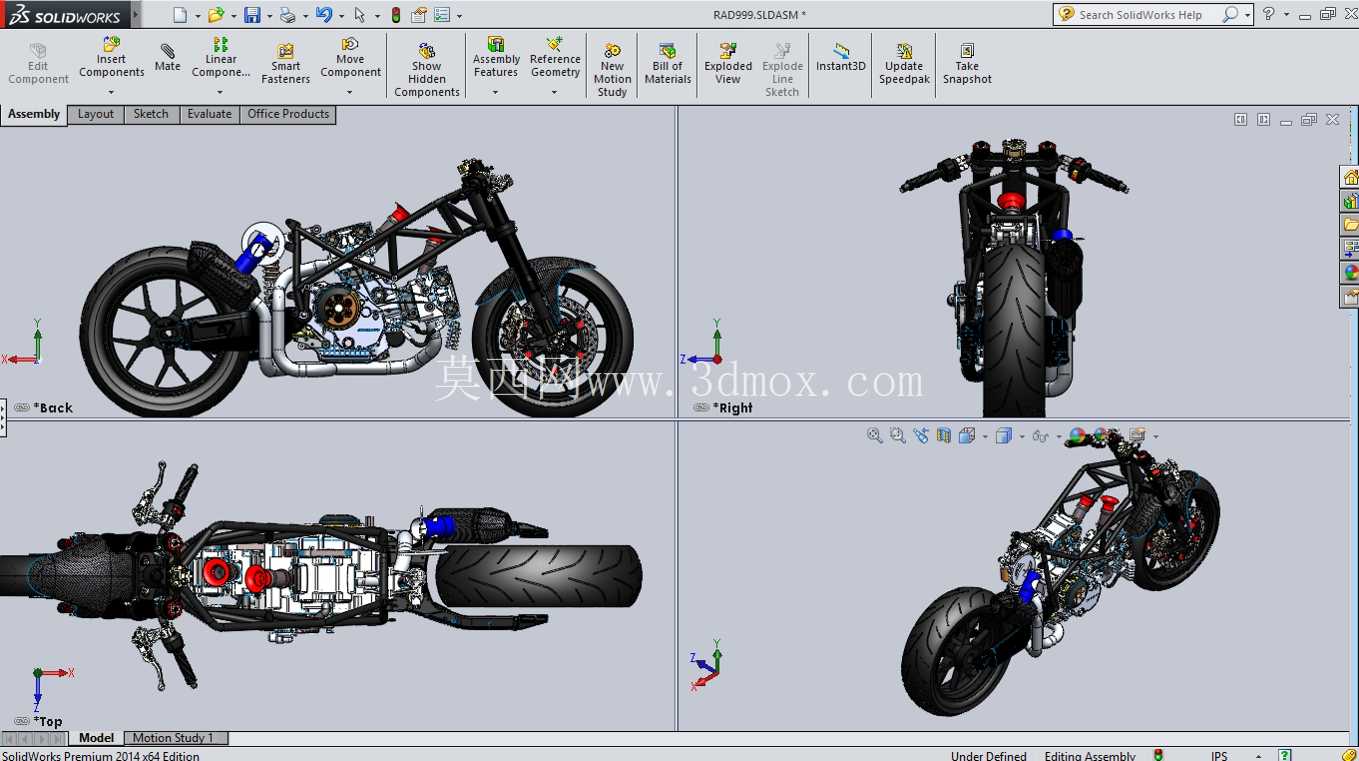1359x761 pixels.
Task: Click the Open file icon
Action: point(215,15)
